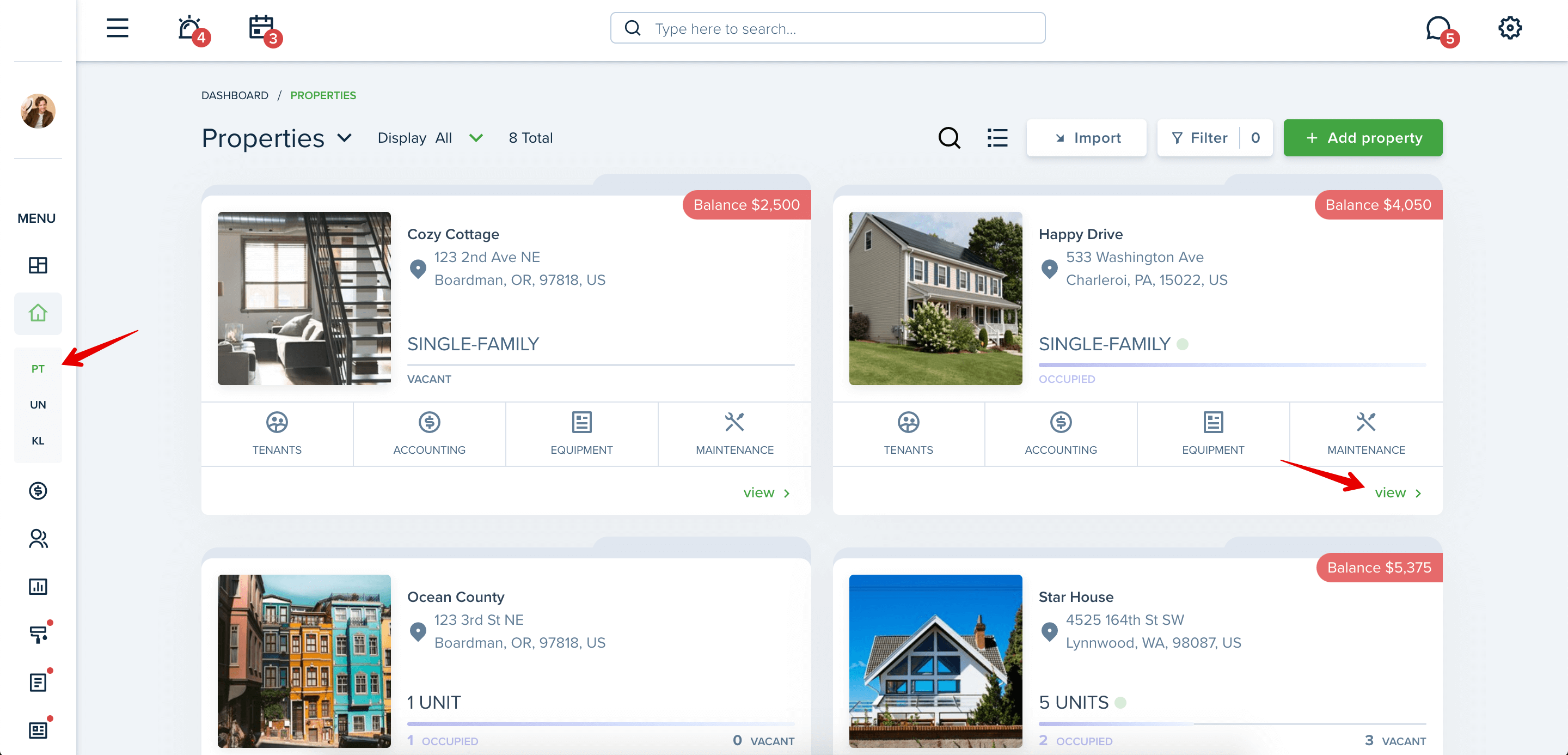Viewport: 1568px width, 755px height.
Task: Open Cozy Cottage Maintenance
Action: tap(734, 434)
